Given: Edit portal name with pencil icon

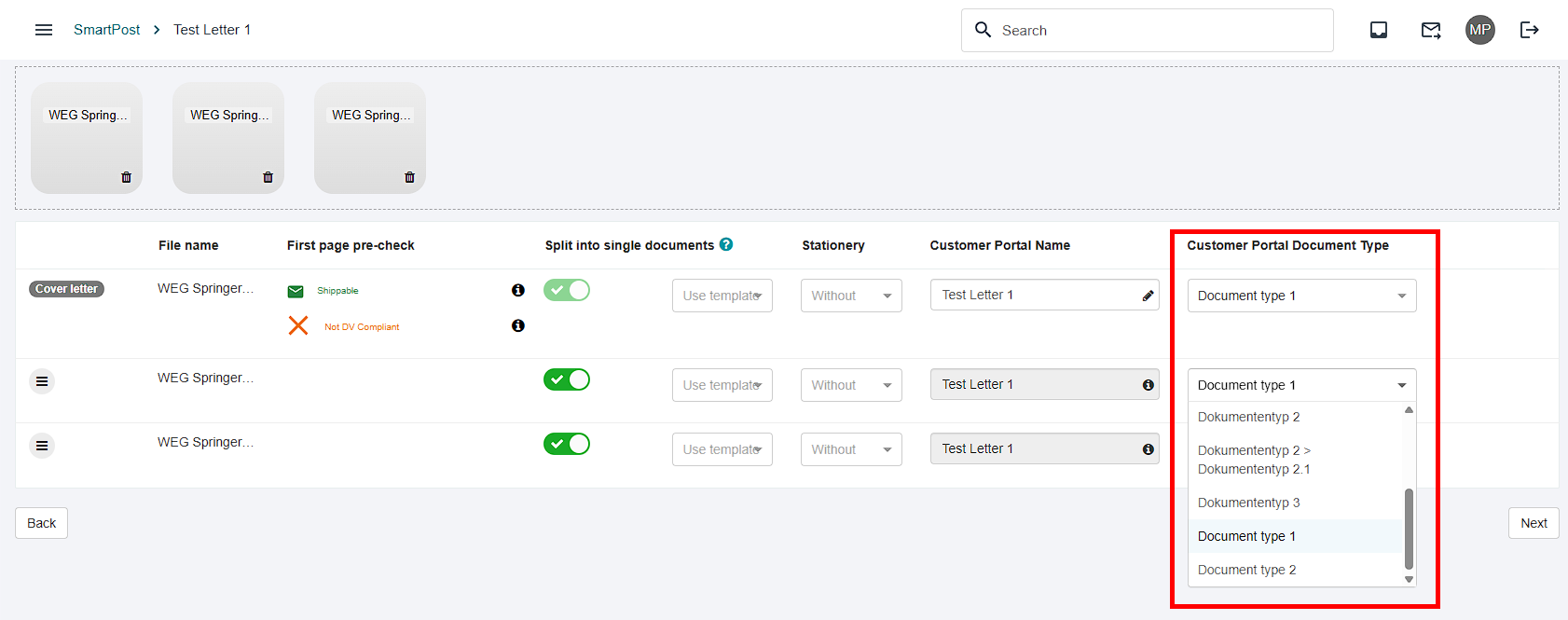Looking at the screenshot, I should click(1148, 296).
